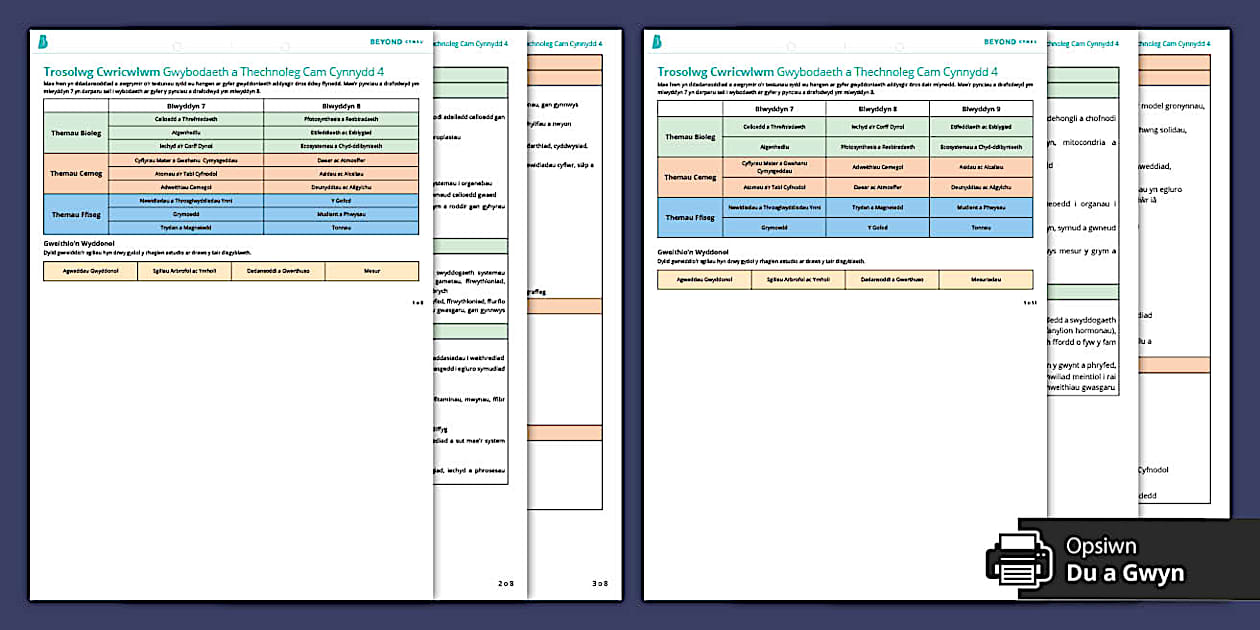Click the '3 o 8' page number
The width and height of the screenshot is (1260, 630).
(599, 583)
